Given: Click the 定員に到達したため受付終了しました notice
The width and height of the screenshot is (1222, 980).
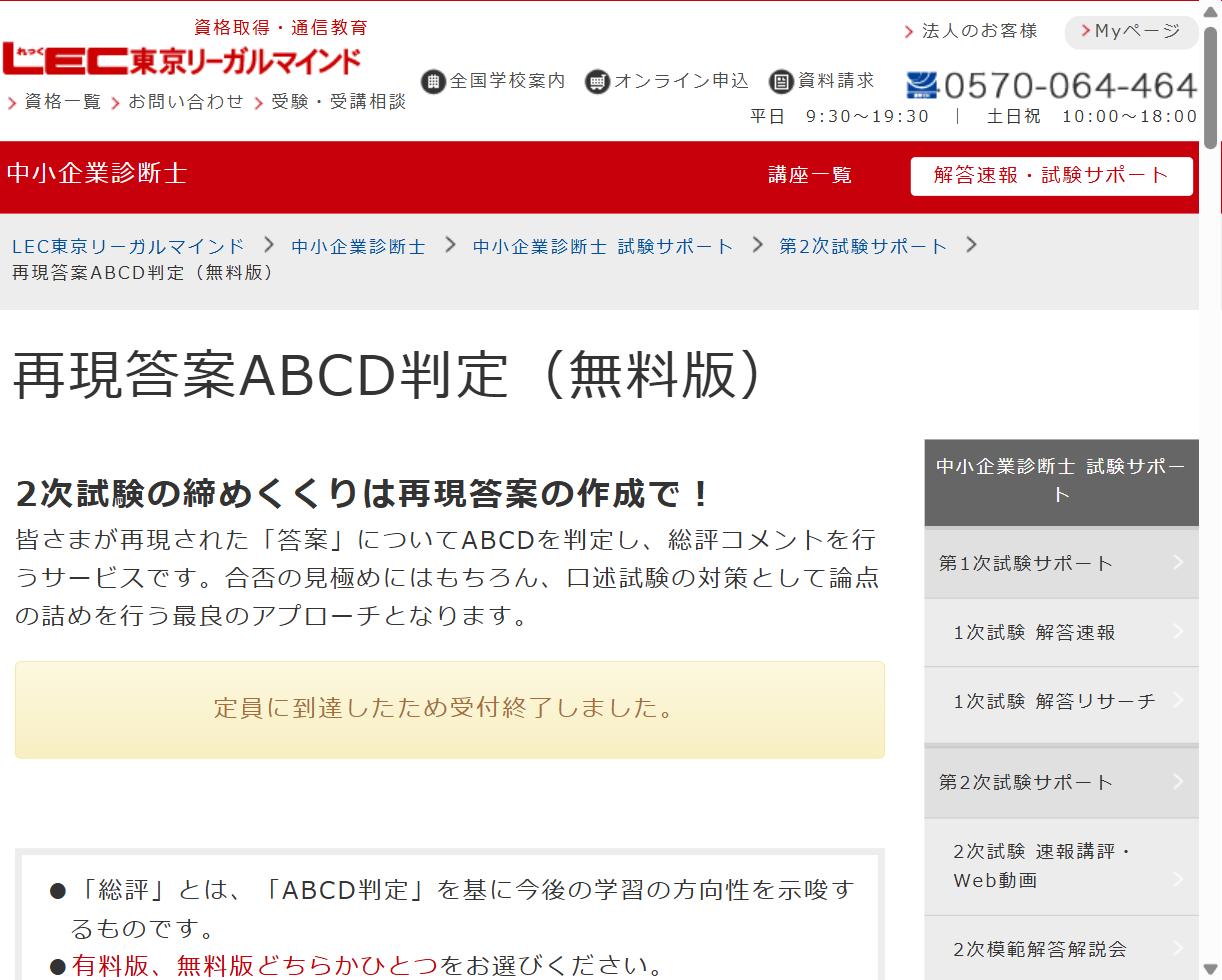Looking at the screenshot, I should click(450, 709).
